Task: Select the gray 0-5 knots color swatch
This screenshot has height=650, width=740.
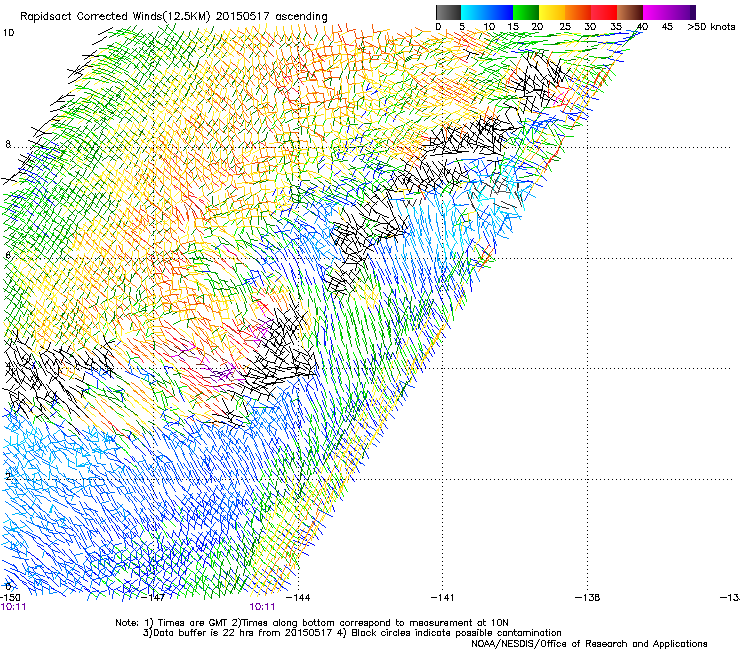Action: coord(448,12)
